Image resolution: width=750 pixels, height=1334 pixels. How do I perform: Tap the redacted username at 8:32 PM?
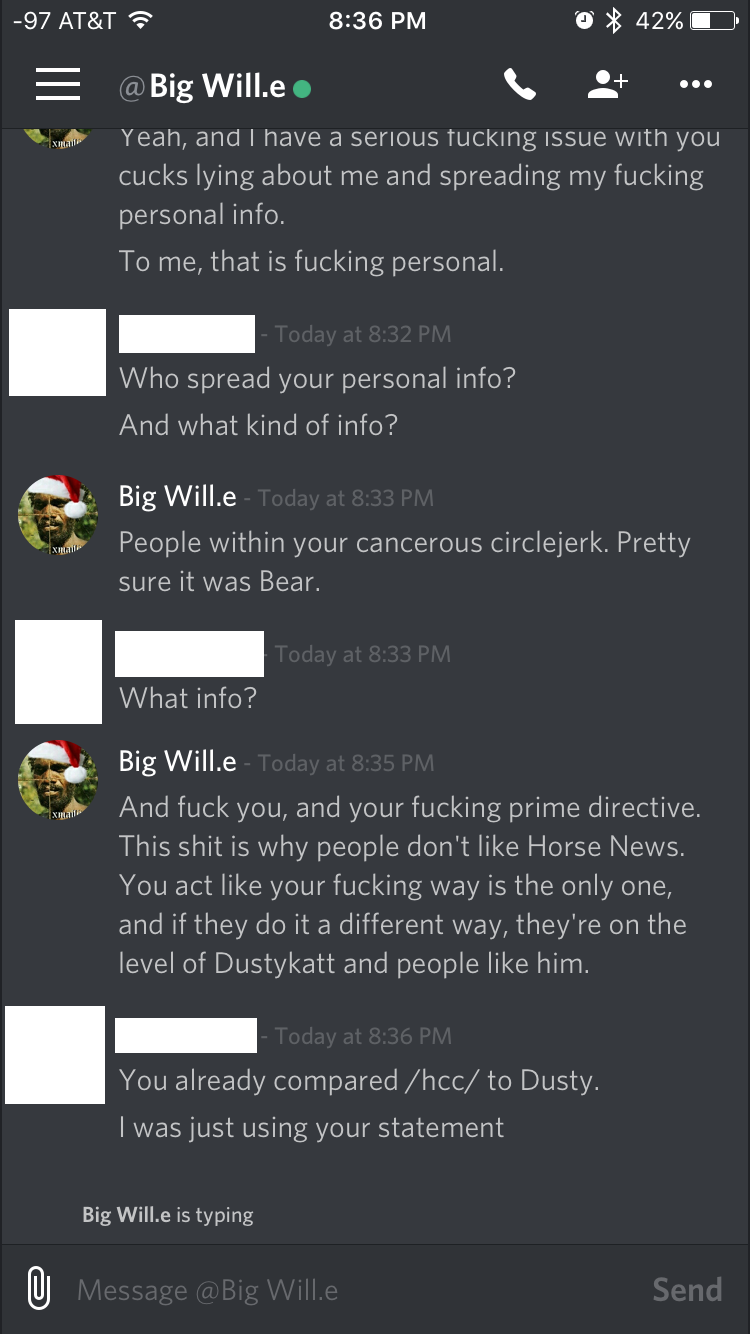point(187,333)
